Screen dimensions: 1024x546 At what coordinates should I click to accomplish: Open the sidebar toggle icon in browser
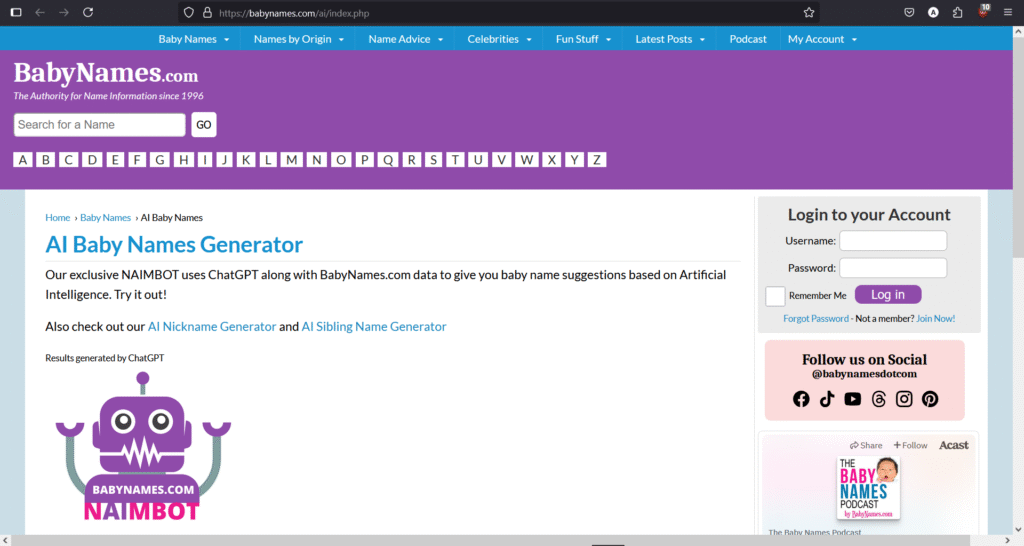pos(16,12)
